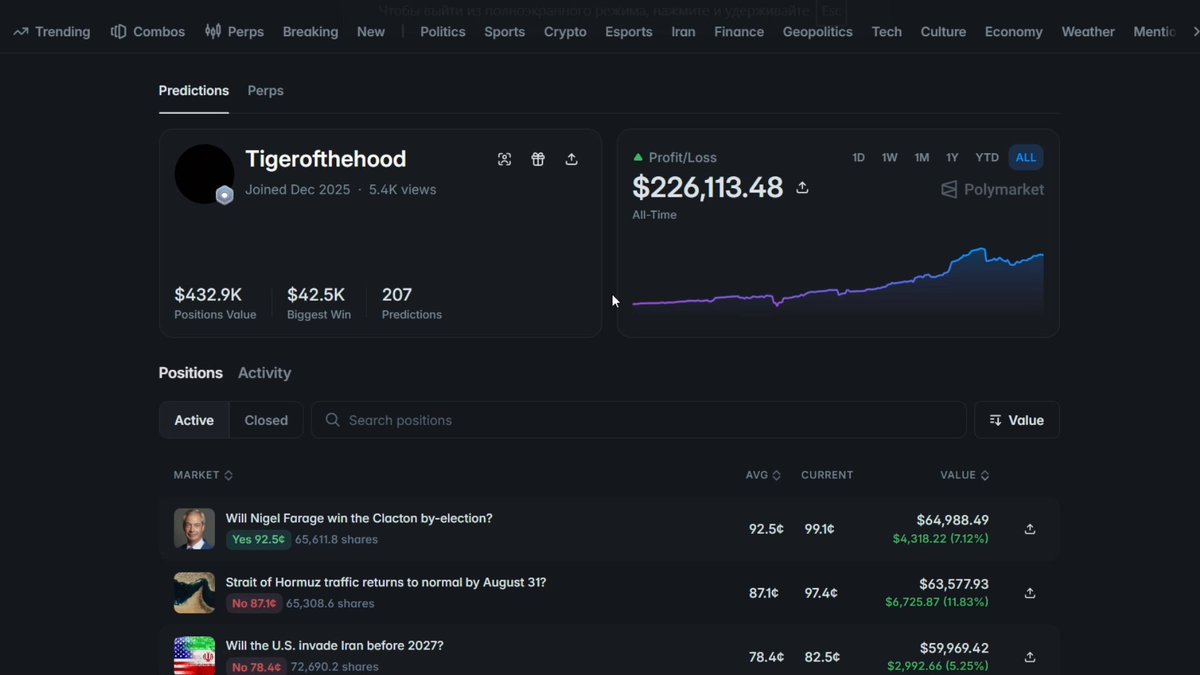Image resolution: width=1200 pixels, height=675 pixels.
Task: Share the Tigerofthehood profile
Action: coord(572,159)
